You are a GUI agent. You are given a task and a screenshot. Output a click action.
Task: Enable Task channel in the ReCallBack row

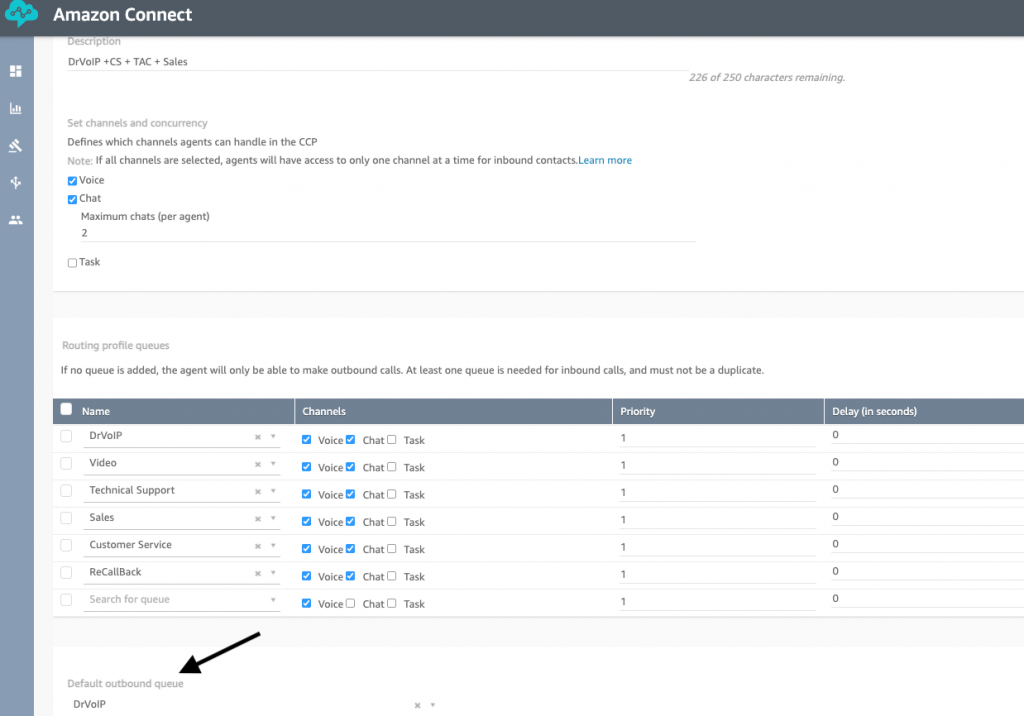coord(392,576)
